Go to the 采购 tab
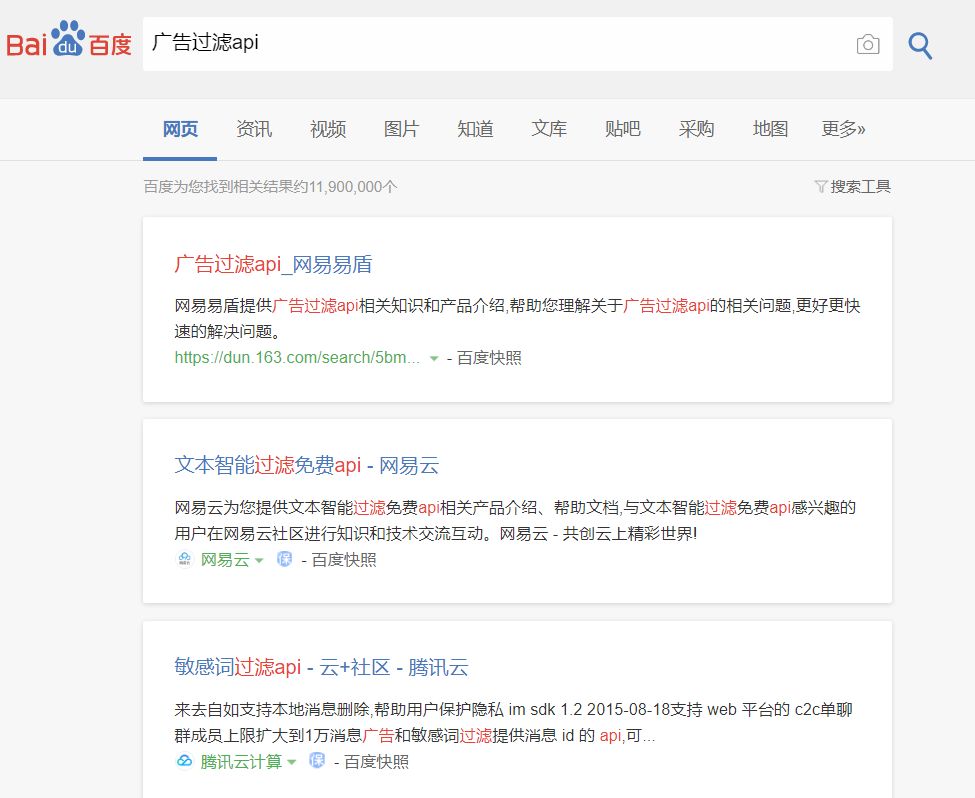The image size is (975, 798). point(696,129)
